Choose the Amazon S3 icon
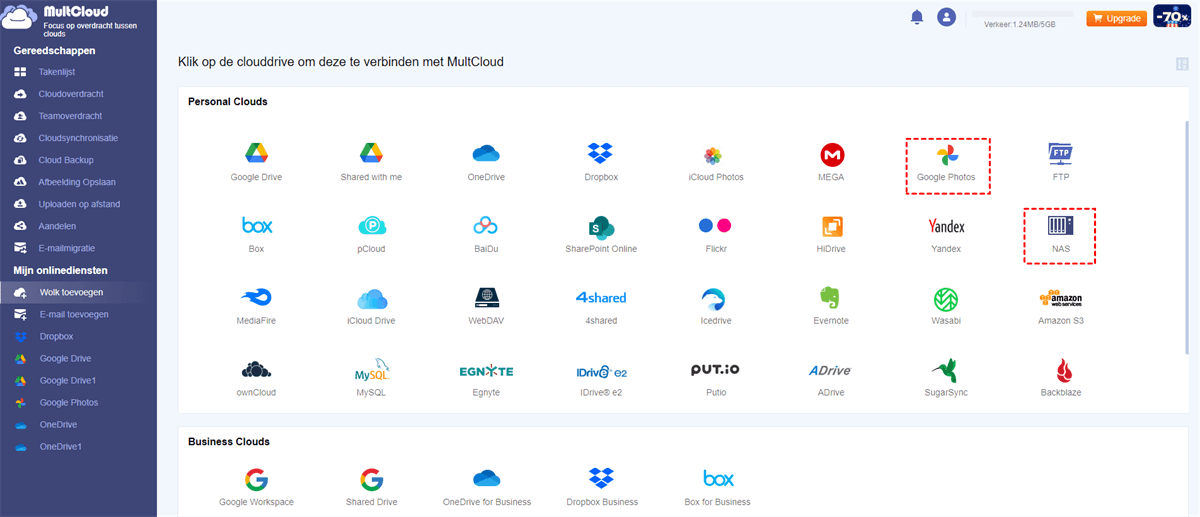This screenshot has width=1200, height=517. pos(1061,298)
